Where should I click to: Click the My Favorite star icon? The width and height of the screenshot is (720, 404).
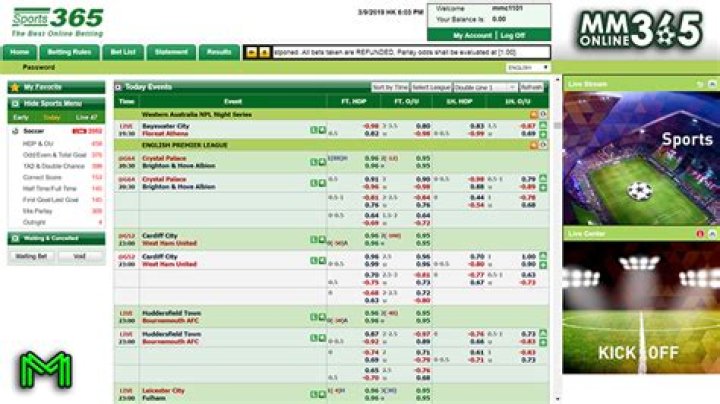(15, 87)
